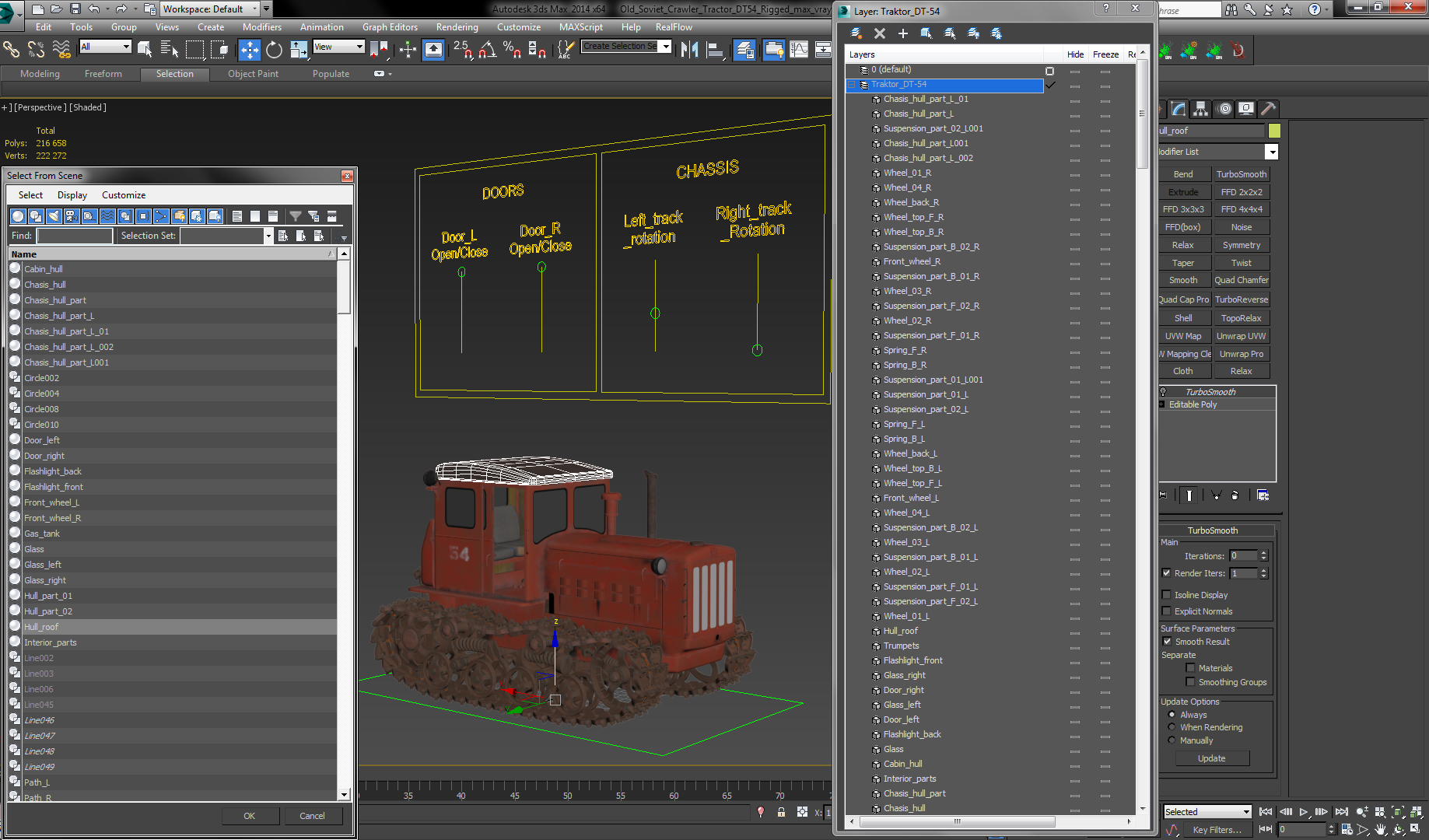Click the Symmetry modifier button
1429x840 pixels.
pos(1241,245)
